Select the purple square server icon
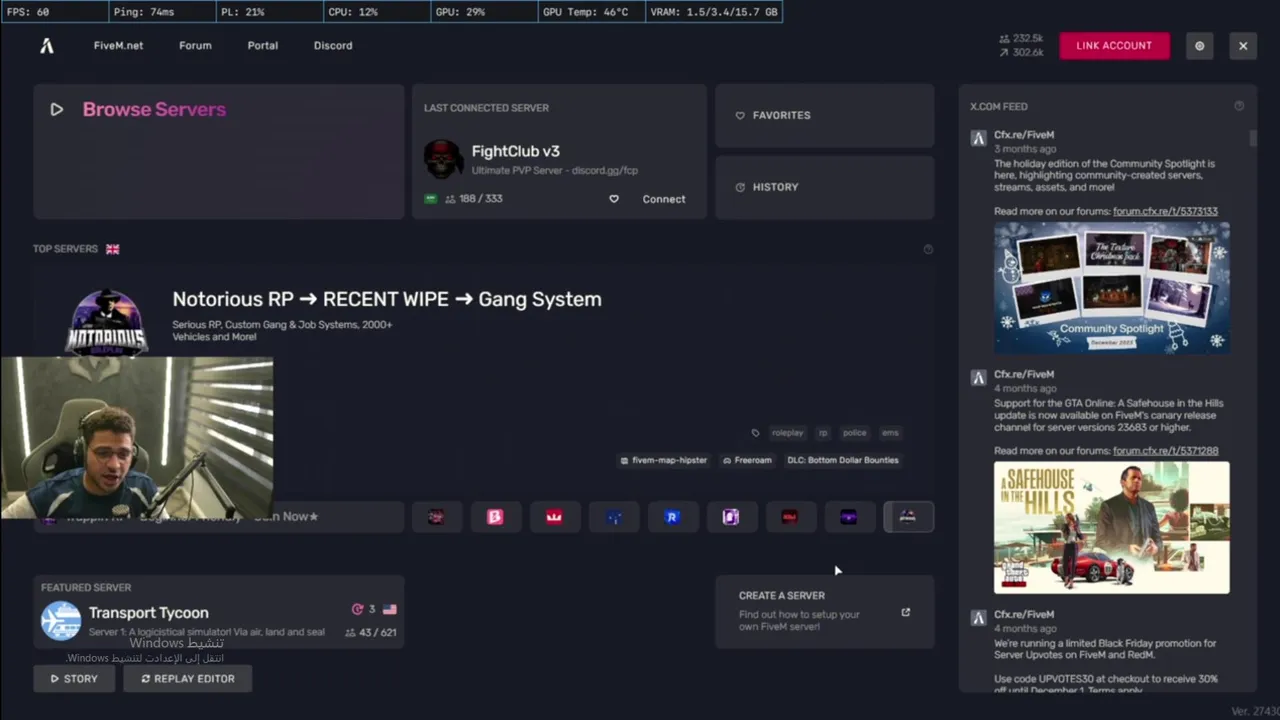This screenshot has height=720, width=1280. 731,517
